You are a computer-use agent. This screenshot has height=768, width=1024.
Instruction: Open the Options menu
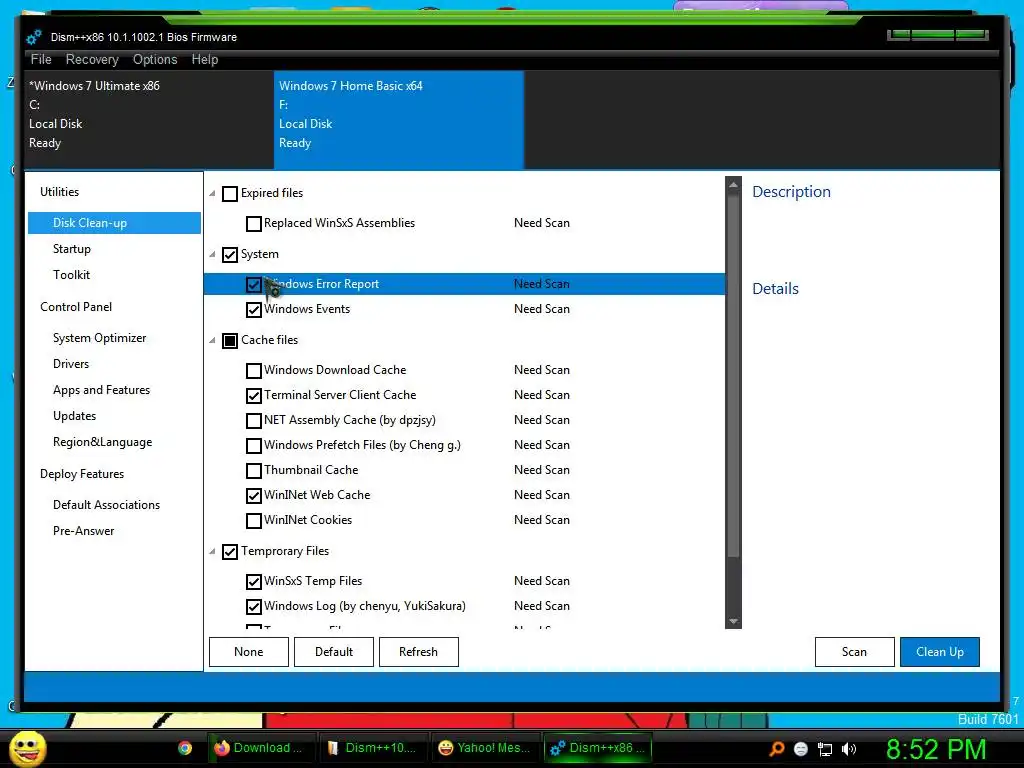click(155, 59)
